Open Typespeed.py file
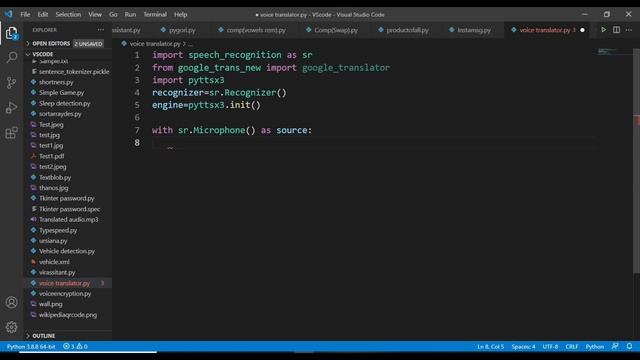 coord(58,230)
